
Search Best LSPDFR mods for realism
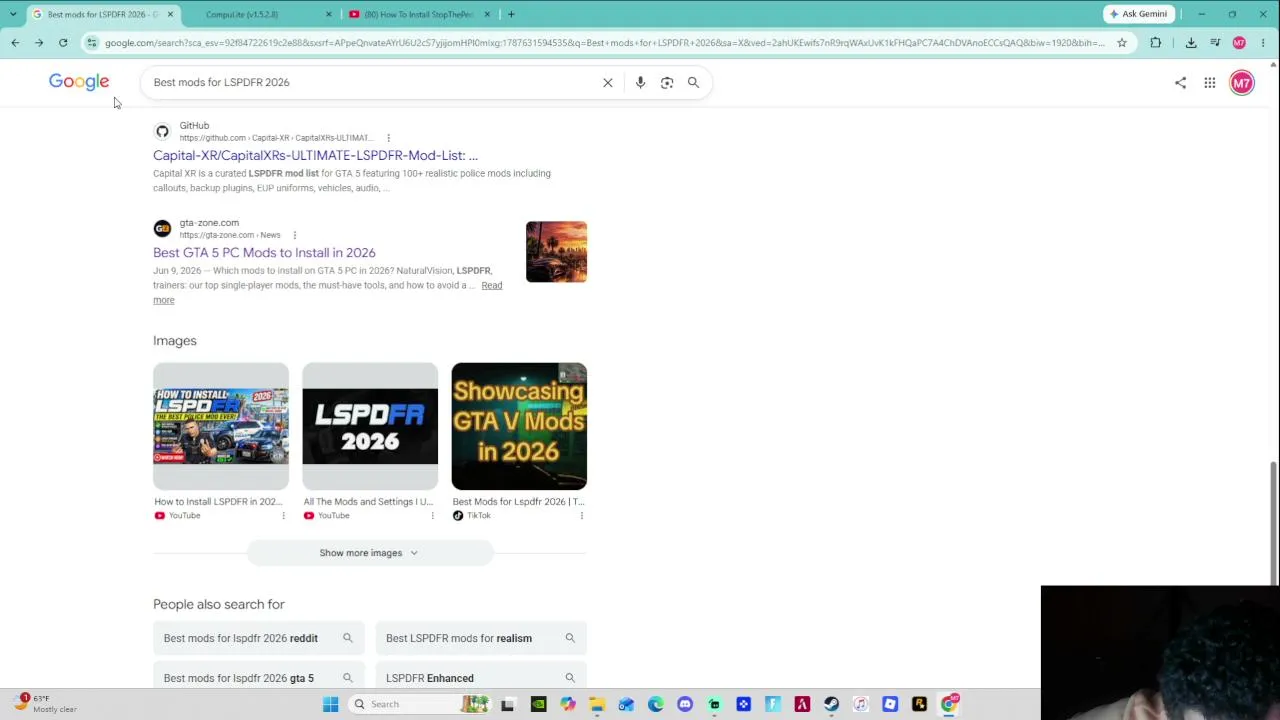(x=481, y=638)
